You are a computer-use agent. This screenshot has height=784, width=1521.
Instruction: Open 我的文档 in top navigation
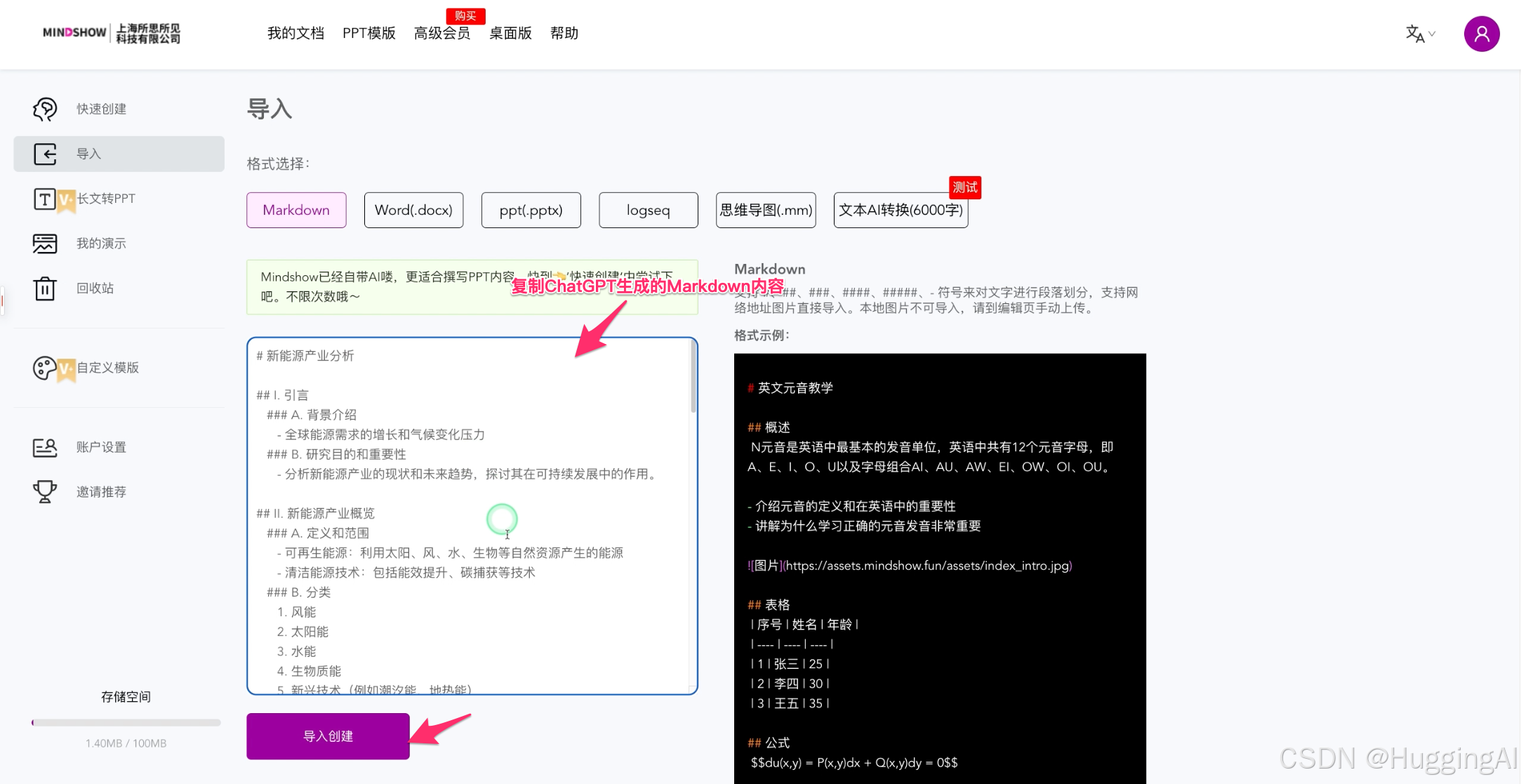[x=295, y=33]
